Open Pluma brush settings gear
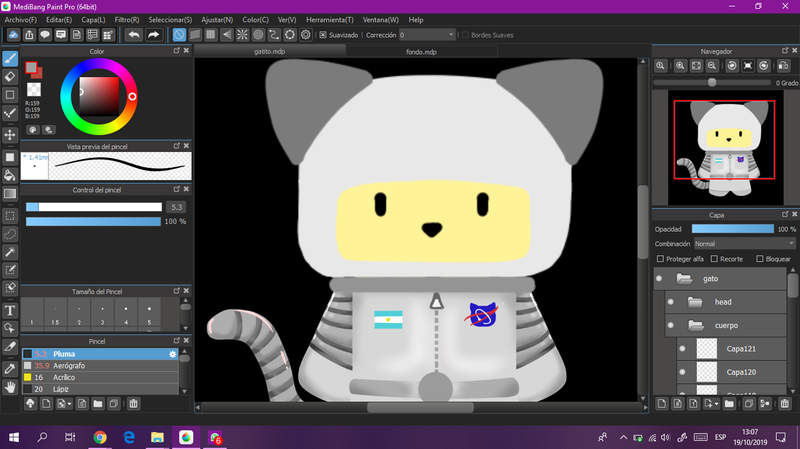The height and width of the screenshot is (449, 800). click(x=172, y=354)
